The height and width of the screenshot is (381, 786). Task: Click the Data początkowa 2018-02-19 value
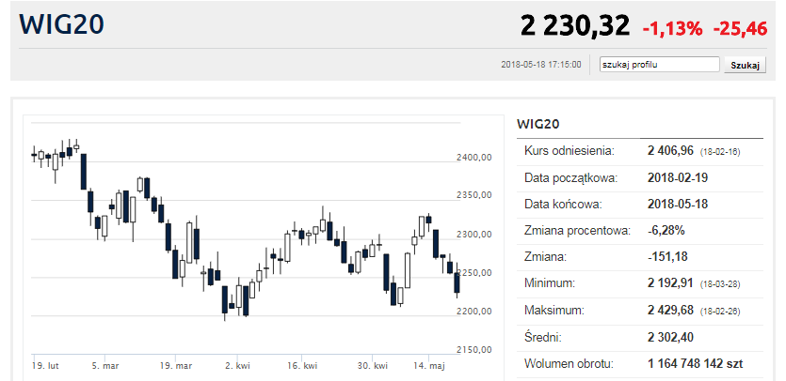[678, 178]
